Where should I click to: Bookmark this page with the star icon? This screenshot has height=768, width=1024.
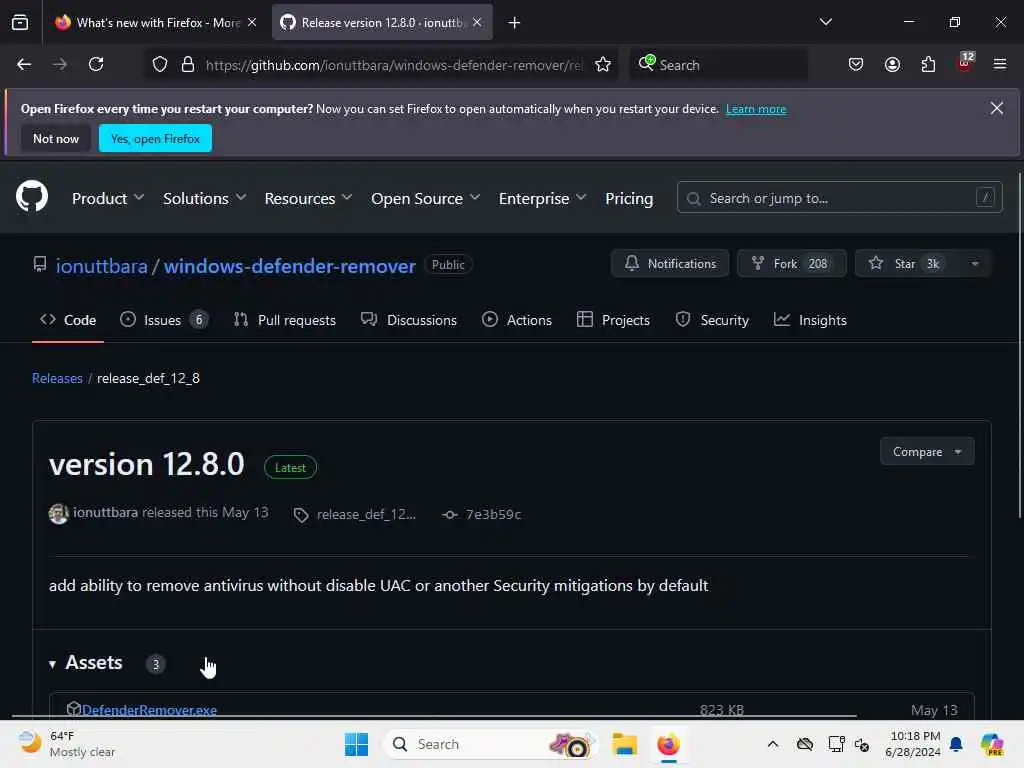click(x=603, y=64)
